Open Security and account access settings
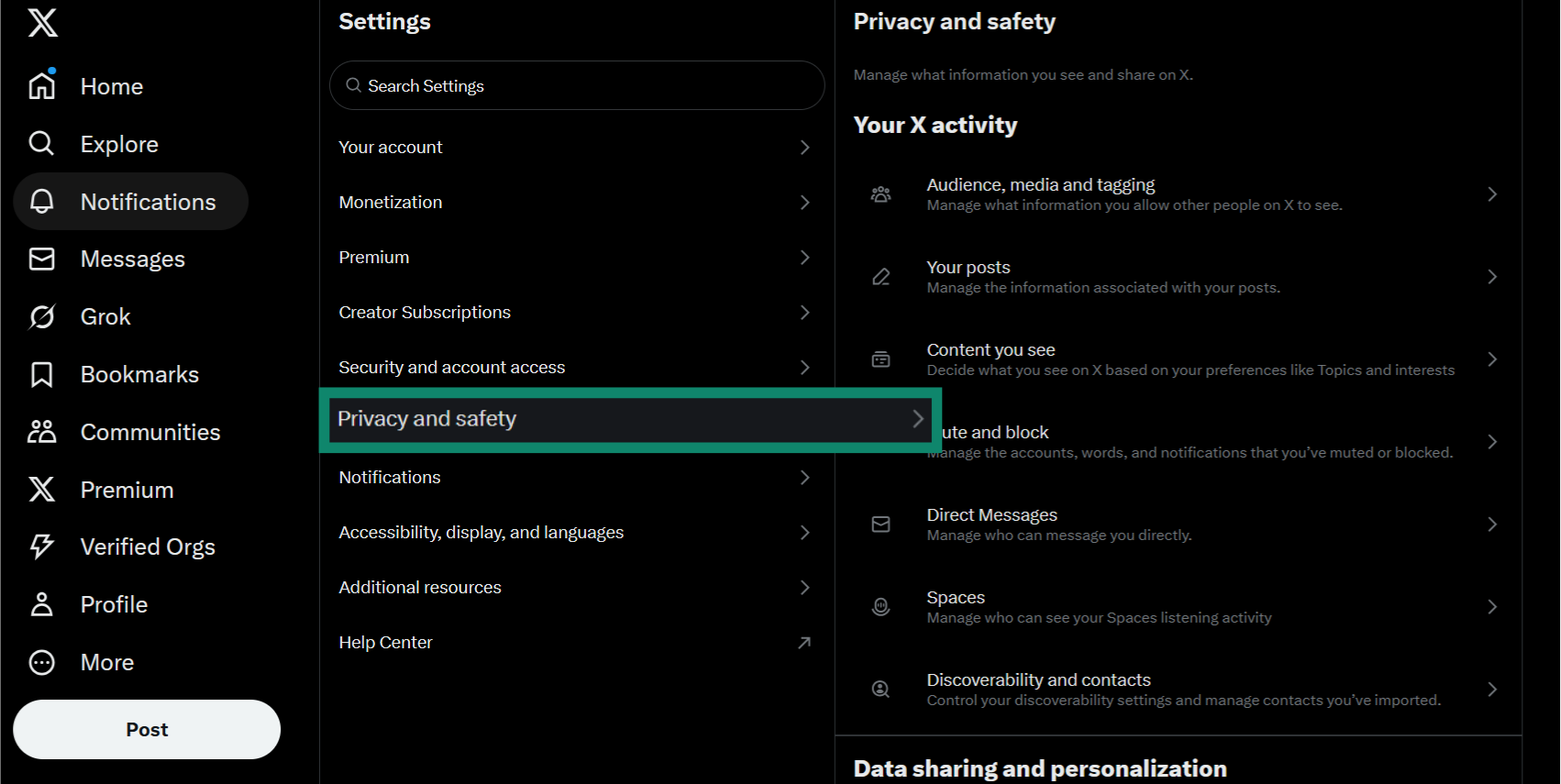Image resolution: width=1561 pixels, height=784 pixels. tap(576, 367)
